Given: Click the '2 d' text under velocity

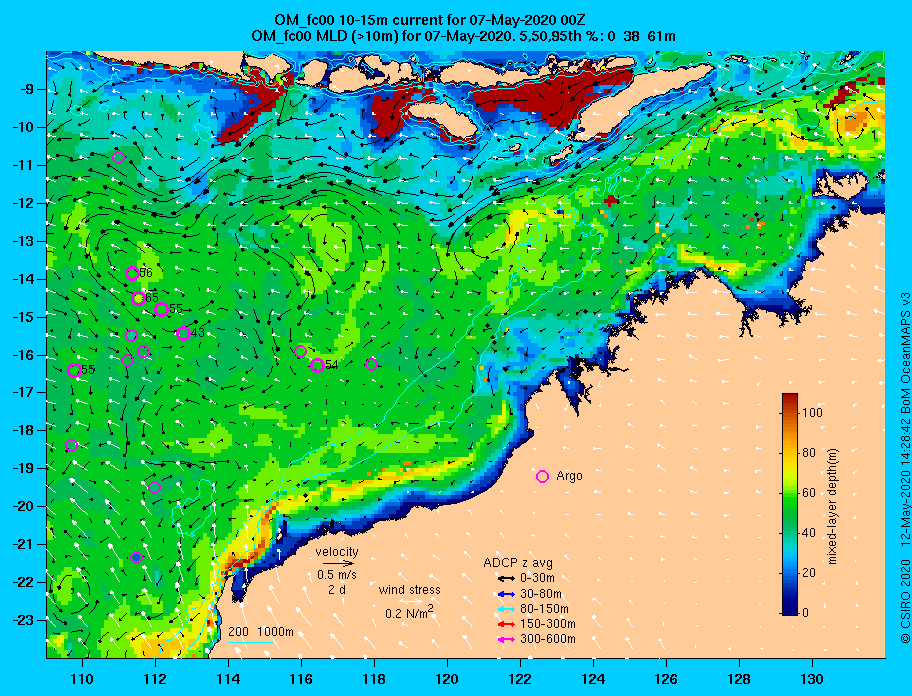Looking at the screenshot, I should [x=337, y=590].
